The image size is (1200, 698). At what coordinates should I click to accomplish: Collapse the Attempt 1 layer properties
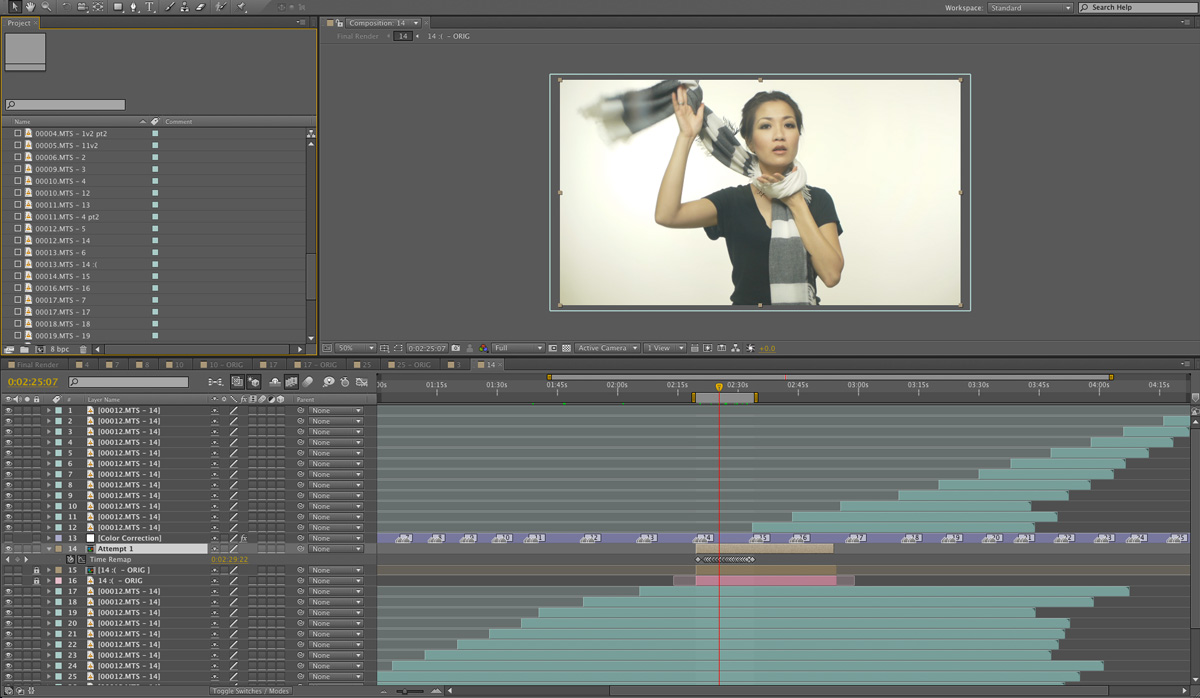[x=48, y=549]
